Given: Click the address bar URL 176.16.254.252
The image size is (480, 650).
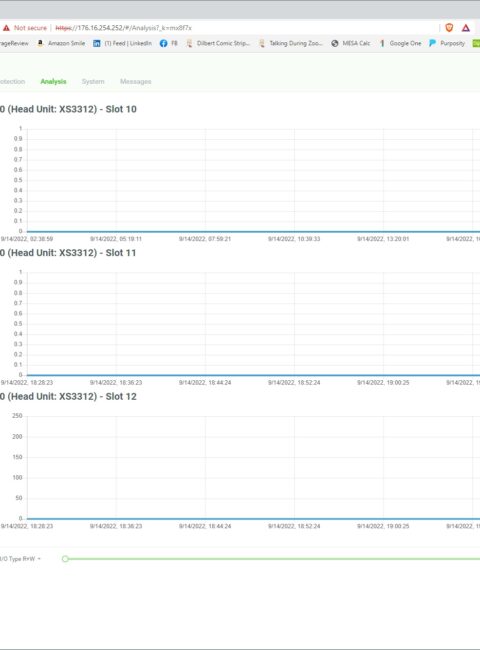Looking at the screenshot, I should [x=123, y=28].
